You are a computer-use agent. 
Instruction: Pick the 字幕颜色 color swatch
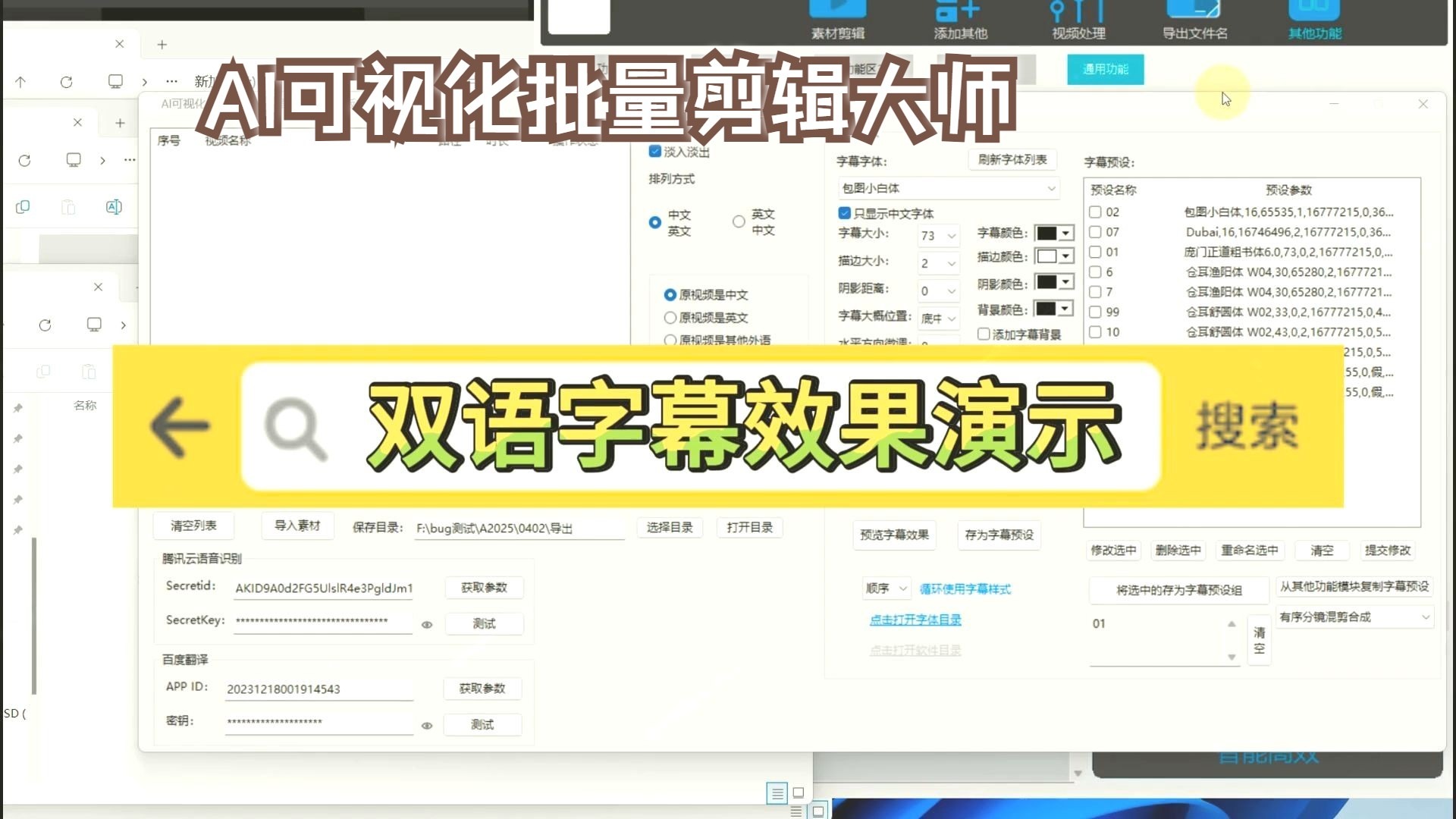tap(1054, 234)
